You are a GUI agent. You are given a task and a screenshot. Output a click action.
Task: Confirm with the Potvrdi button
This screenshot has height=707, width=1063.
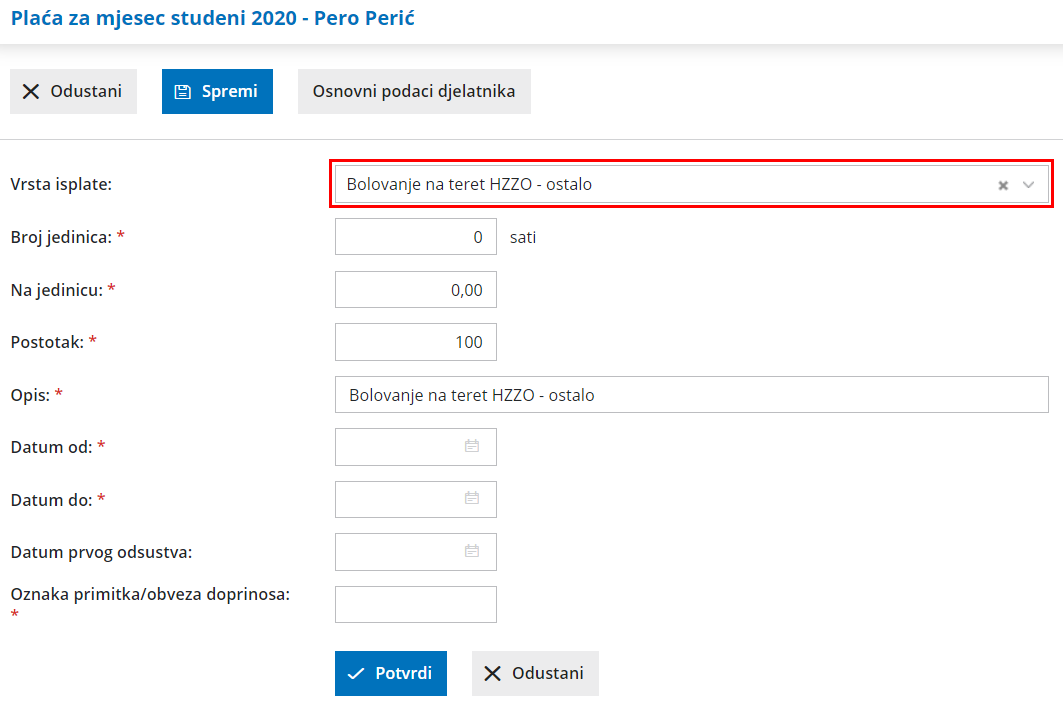tap(390, 673)
